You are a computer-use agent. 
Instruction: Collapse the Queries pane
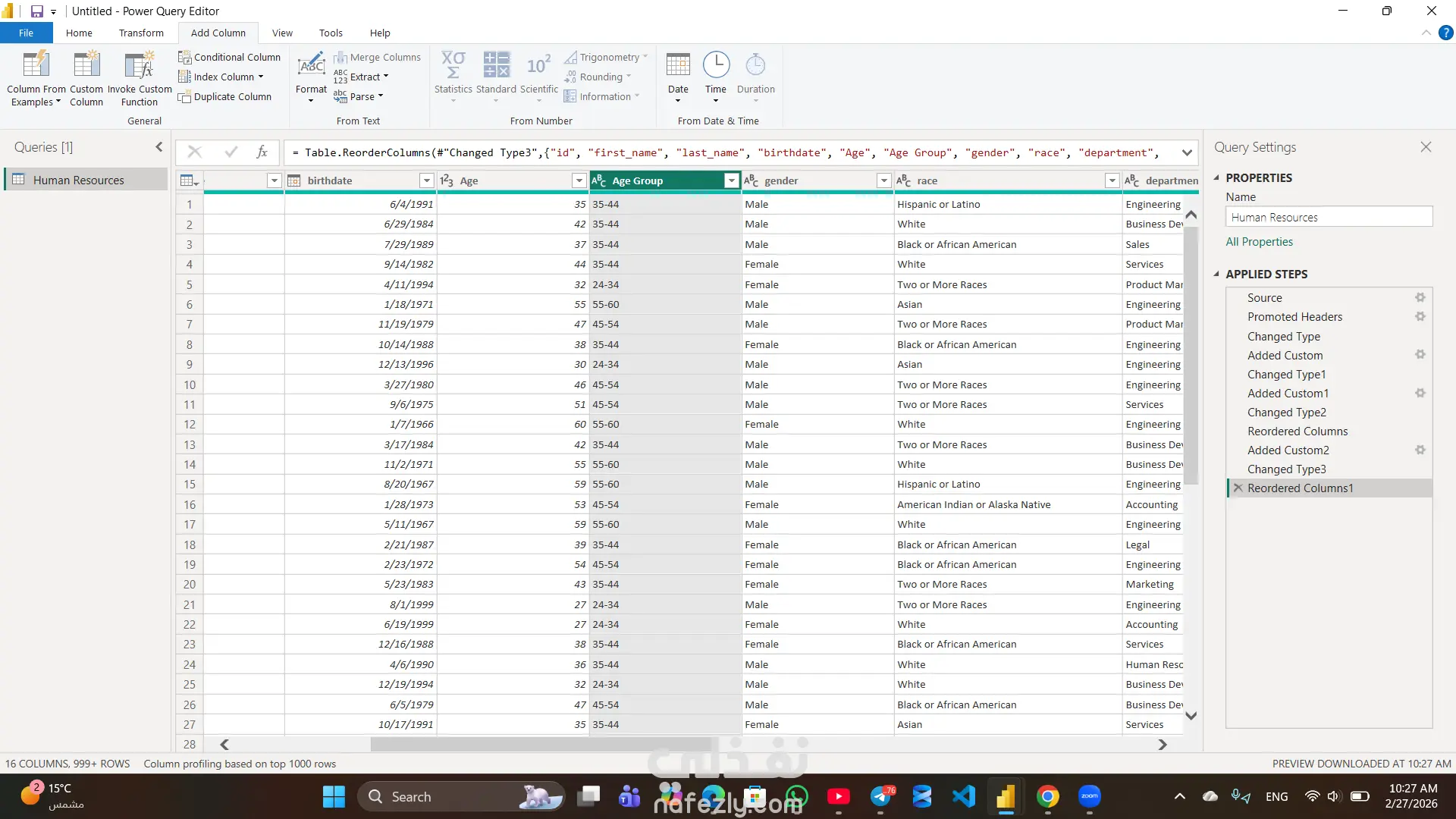tap(159, 147)
